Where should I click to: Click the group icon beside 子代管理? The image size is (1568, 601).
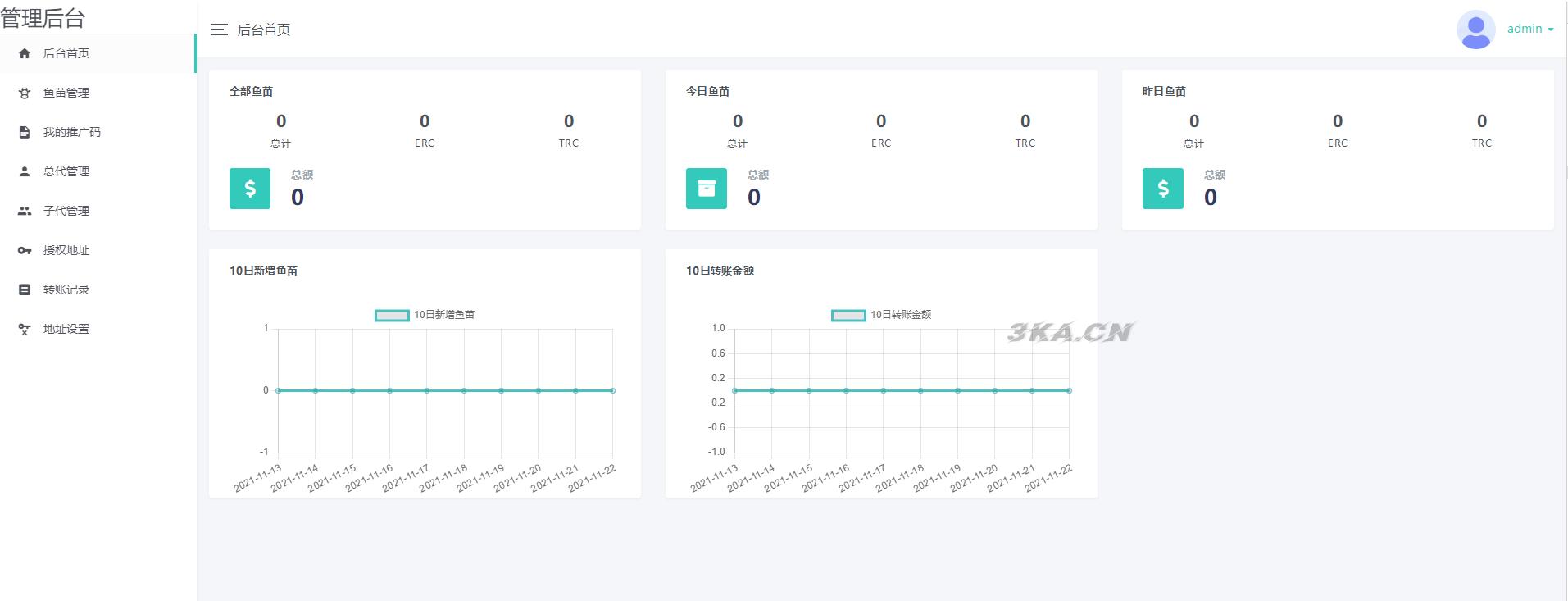click(25, 211)
